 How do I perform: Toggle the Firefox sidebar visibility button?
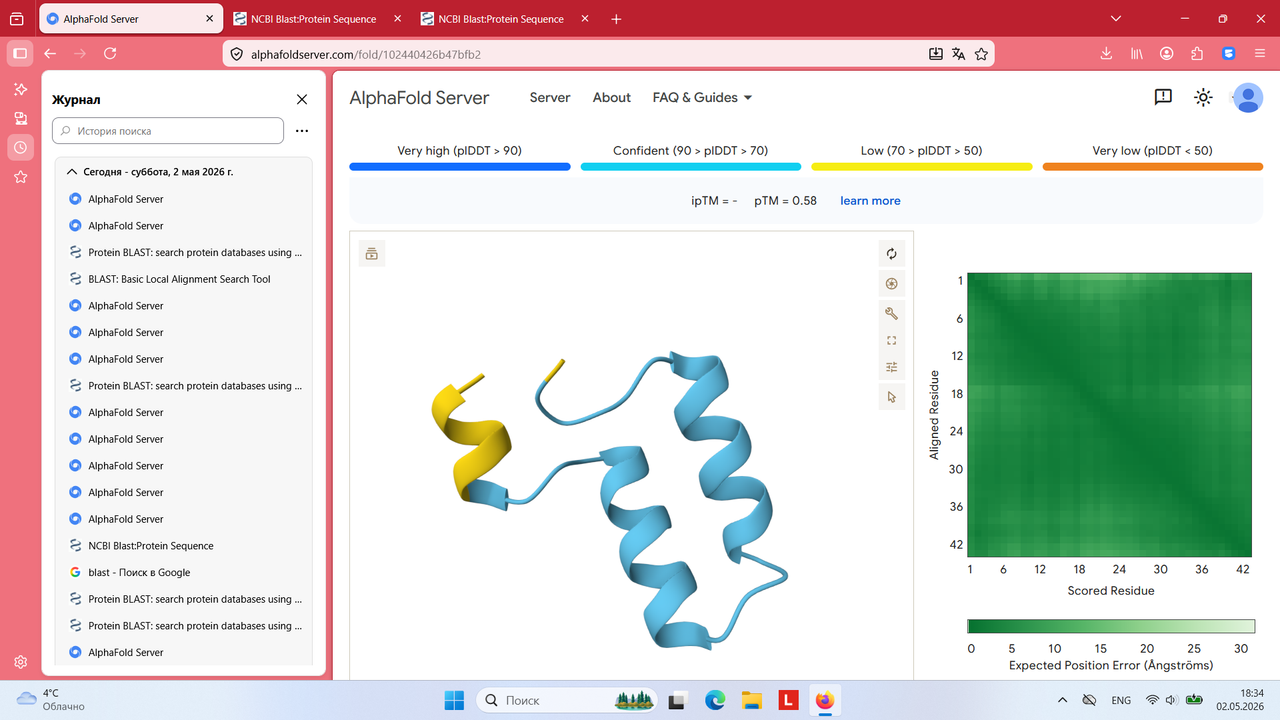pos(20,54)
